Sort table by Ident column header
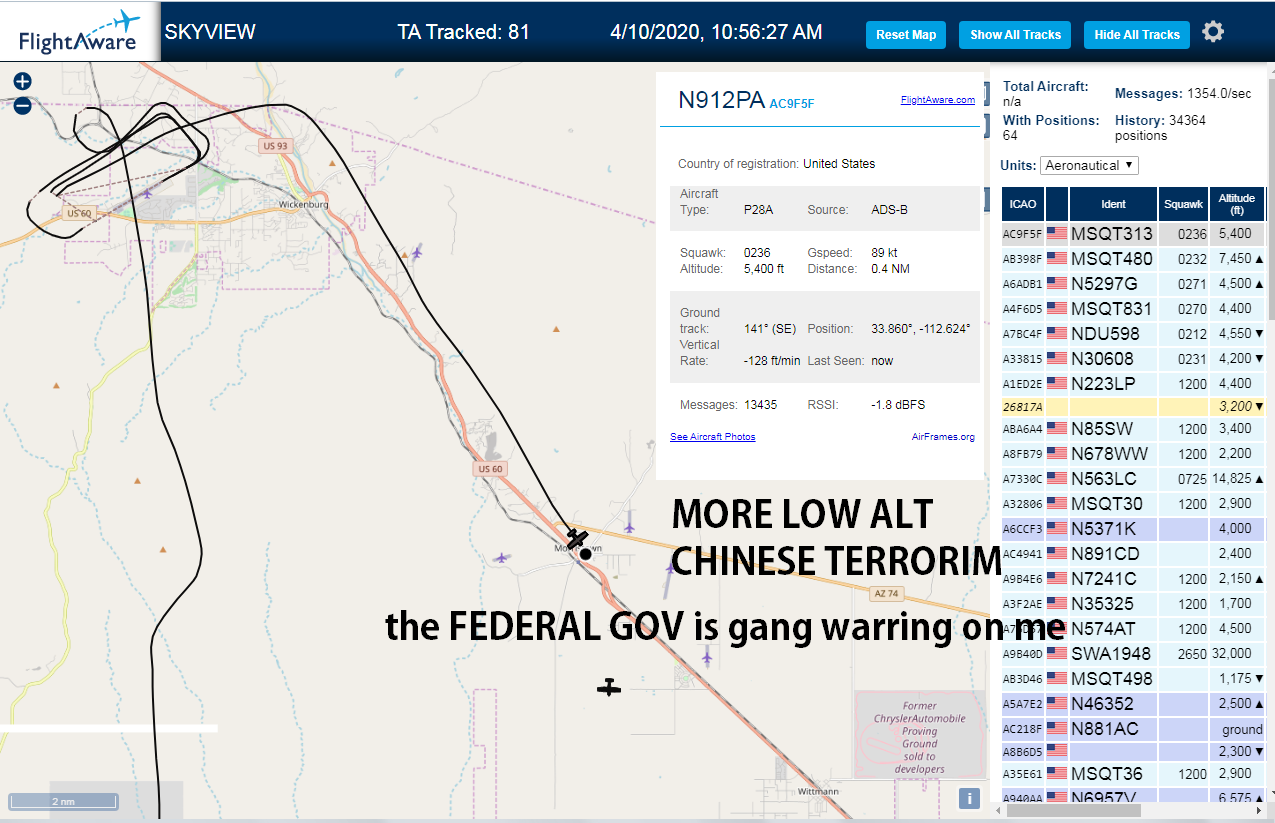Viewport: 1275px width, 823px height. (x=1113, y=204)
